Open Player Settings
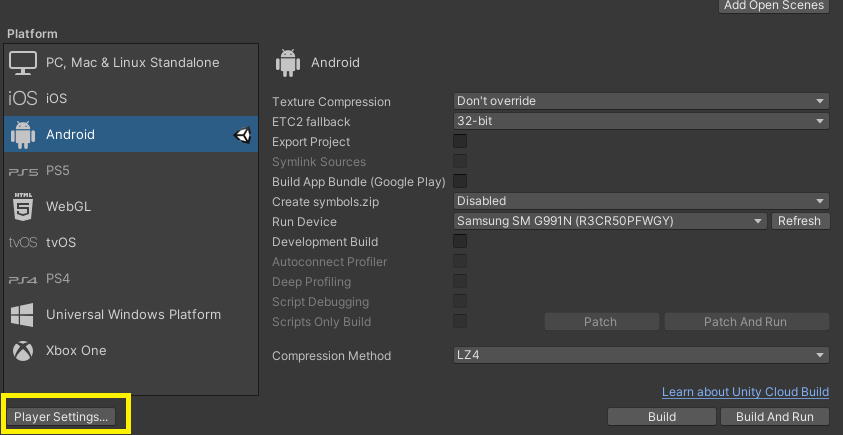The width and height of the screenshot is (843, 435). (61, 417)
